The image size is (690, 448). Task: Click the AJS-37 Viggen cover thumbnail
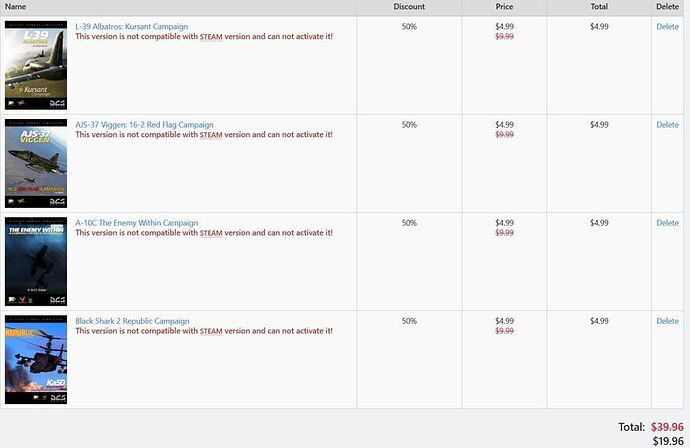pos(36,163)
